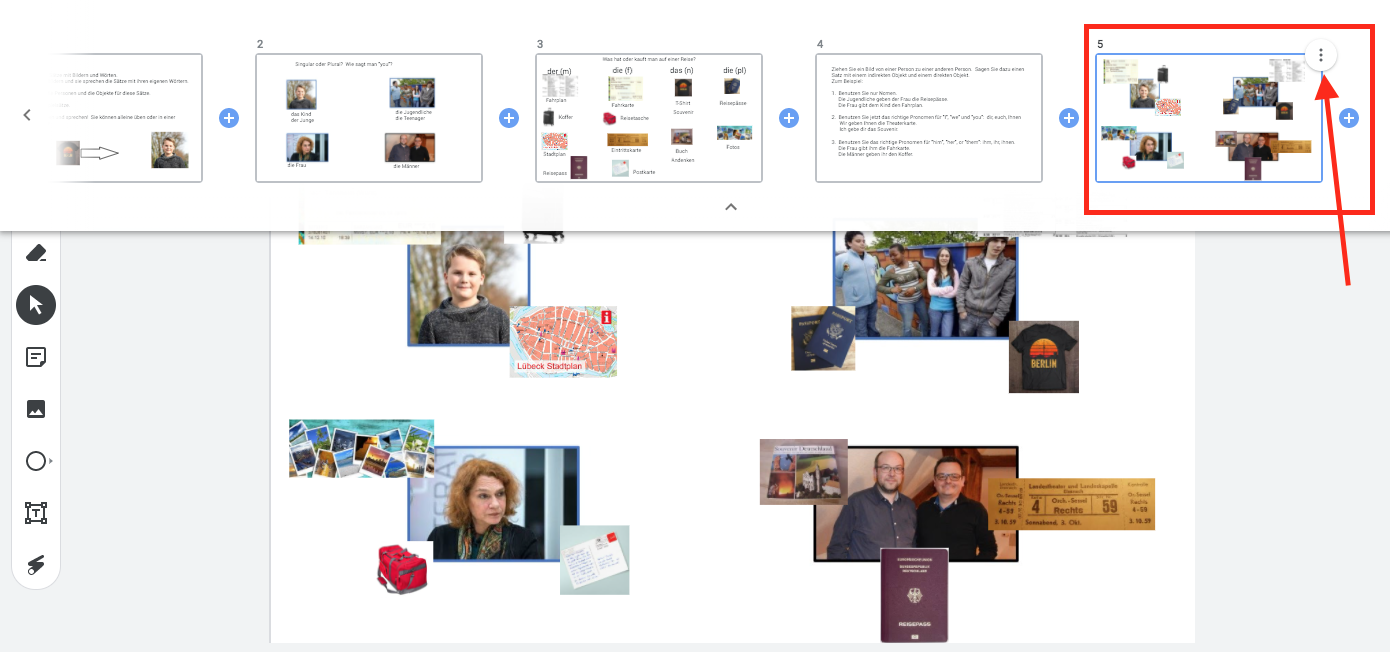Select the Text box tool

(36, 514)
